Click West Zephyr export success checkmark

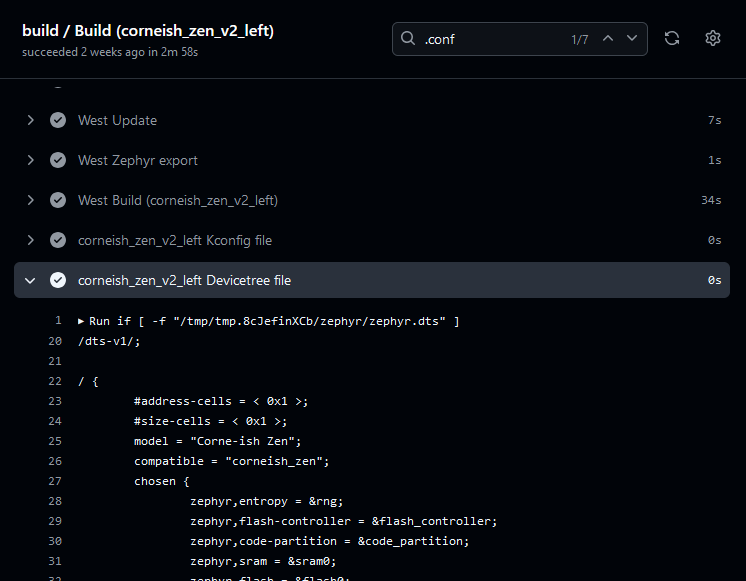click(58, 160)
